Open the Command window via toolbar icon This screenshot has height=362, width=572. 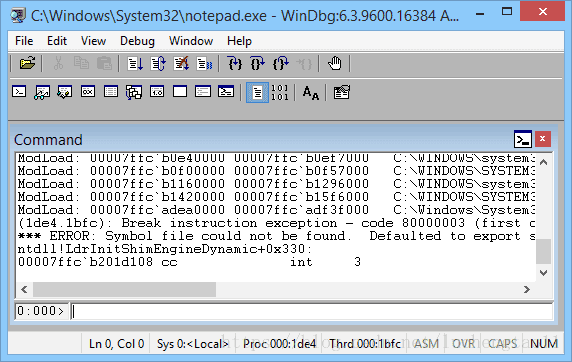19,92
